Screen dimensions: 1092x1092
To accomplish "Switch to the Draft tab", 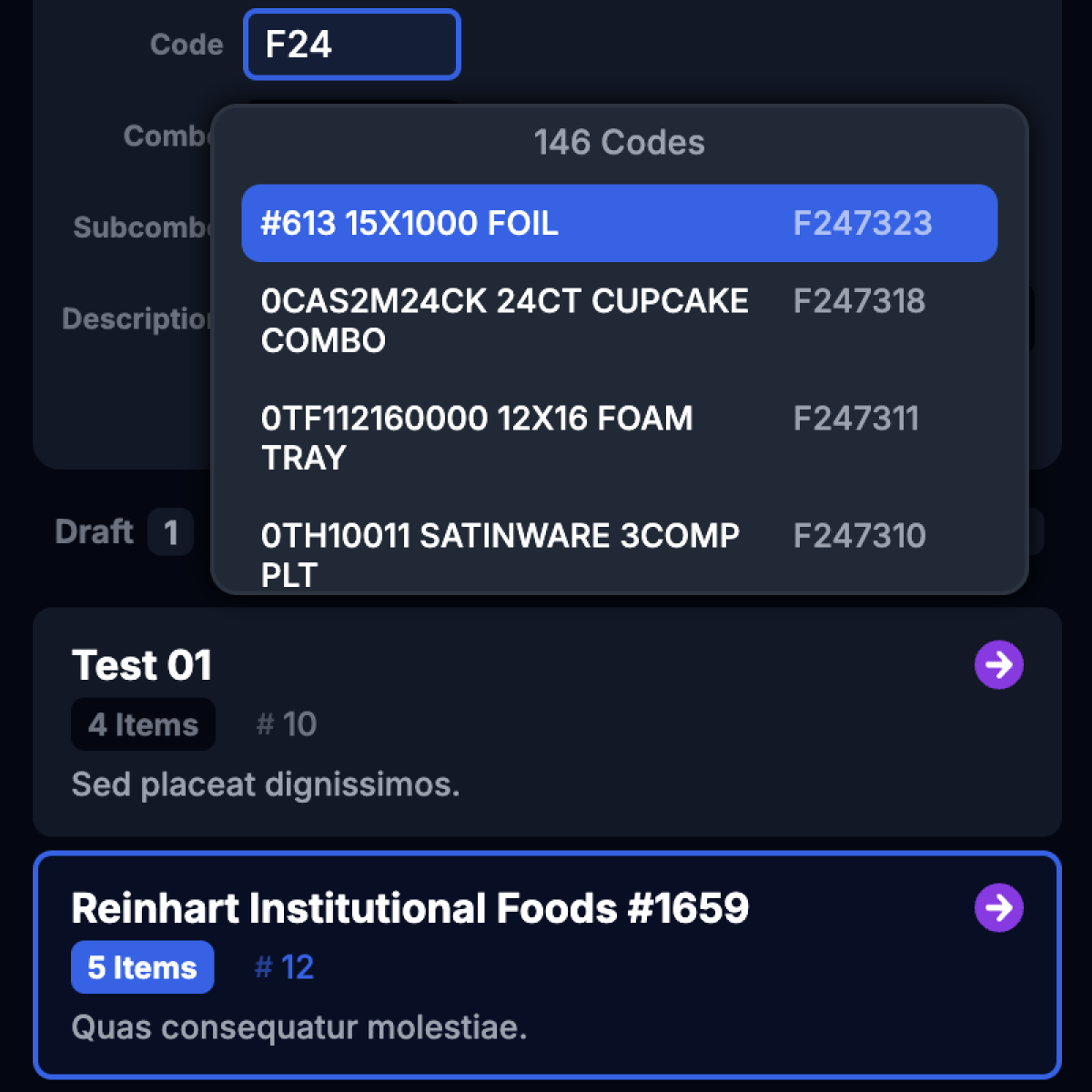I will tap(95, 532).
